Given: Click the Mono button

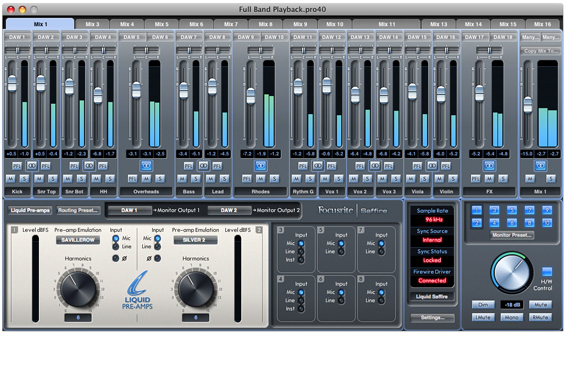Looking at the screenshot, I should click(511, 317).
